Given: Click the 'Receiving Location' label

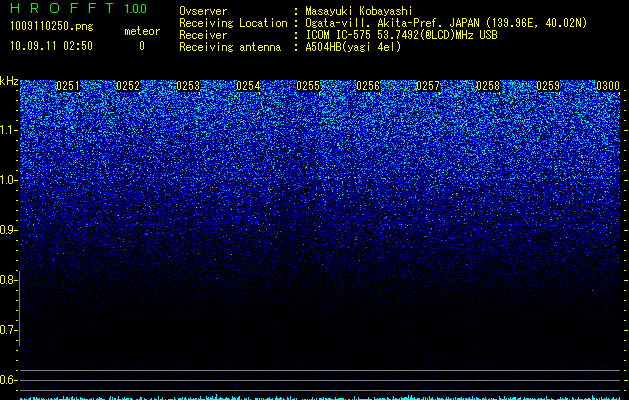Looking at the screenshot, I should [x=233, y=23].
